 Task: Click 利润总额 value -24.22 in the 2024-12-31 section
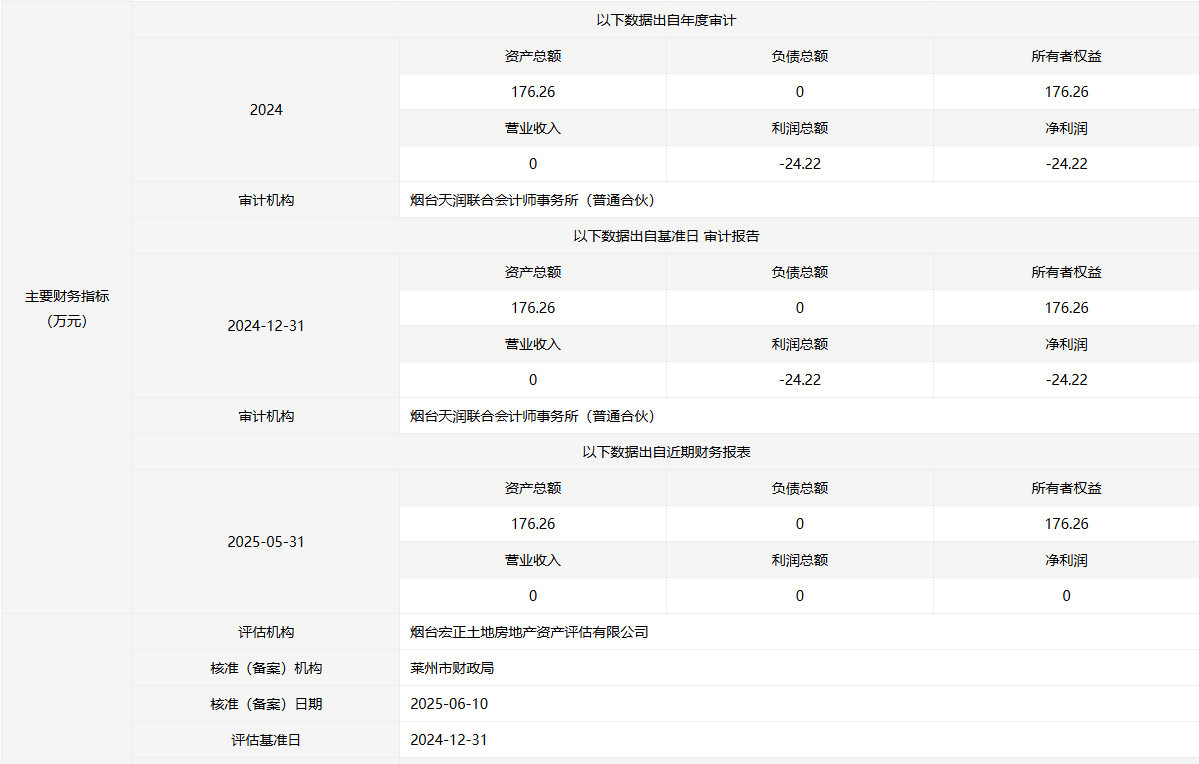click(x=800, y=380)
